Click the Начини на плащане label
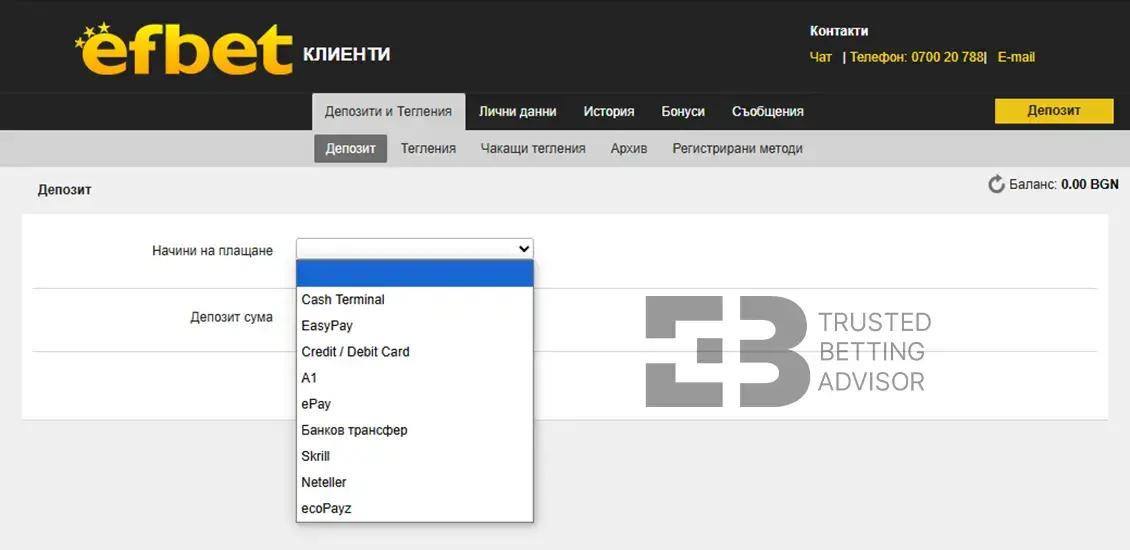 coord(213,251)
